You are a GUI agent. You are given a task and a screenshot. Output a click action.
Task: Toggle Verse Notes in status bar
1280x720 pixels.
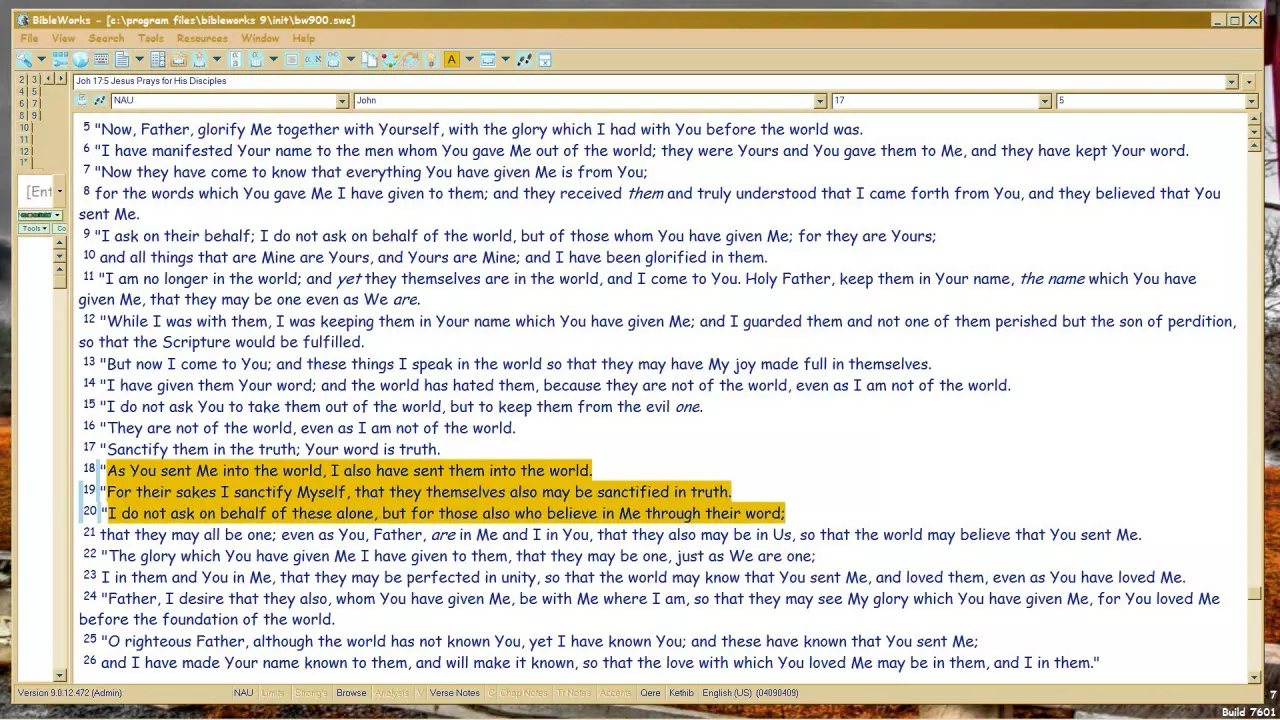tap(455, 693)
